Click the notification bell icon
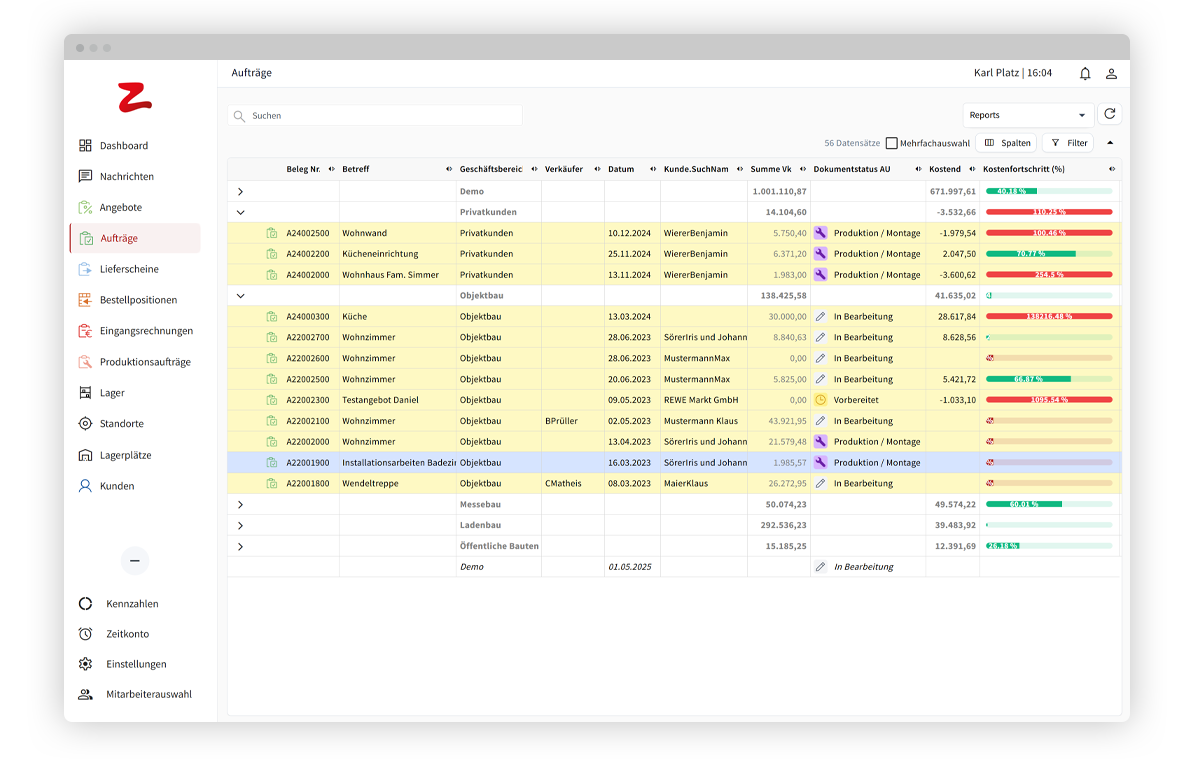Image resolution: width=1193 pixels, height=783 pixels. click(1085, 74)
